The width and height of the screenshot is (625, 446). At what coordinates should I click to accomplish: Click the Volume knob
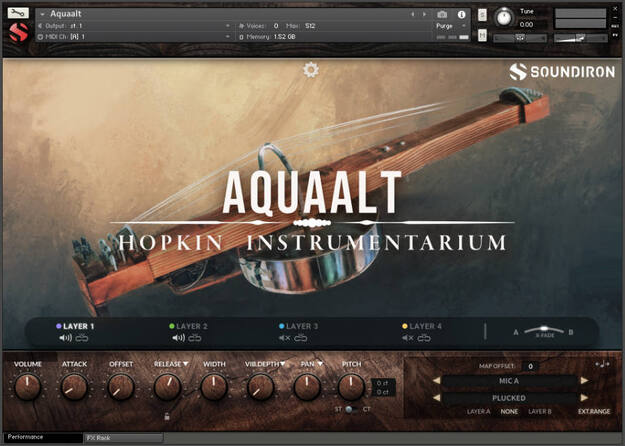pos(28,387)
